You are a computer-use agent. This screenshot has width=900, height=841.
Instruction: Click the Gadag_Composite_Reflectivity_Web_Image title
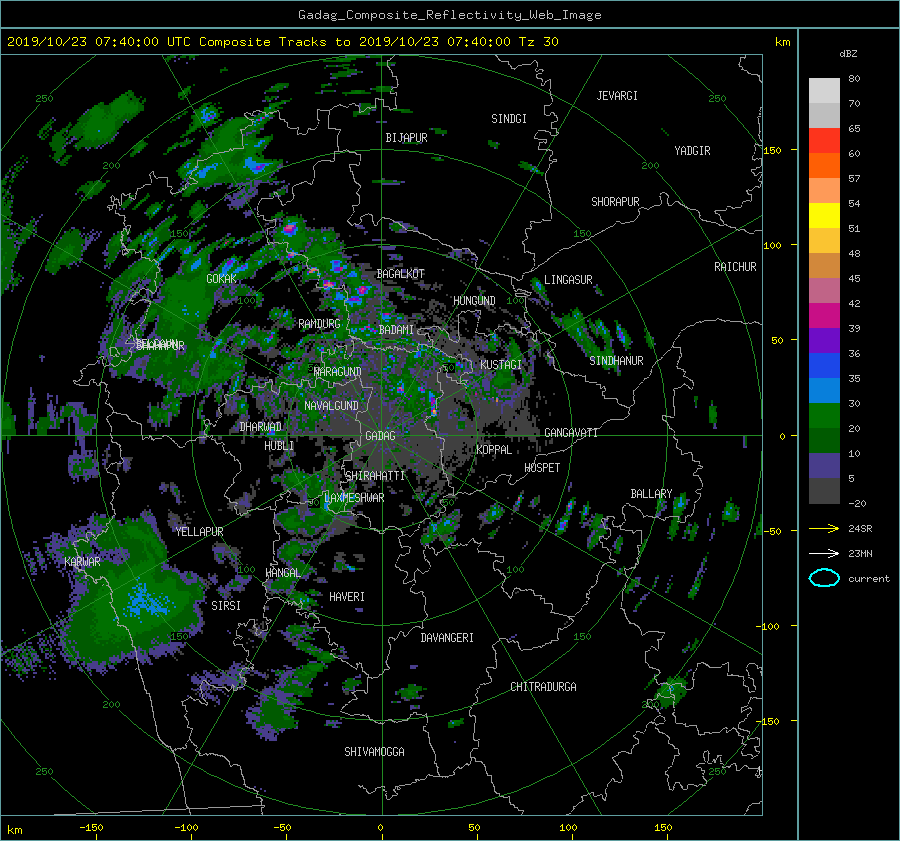point(449,15)
